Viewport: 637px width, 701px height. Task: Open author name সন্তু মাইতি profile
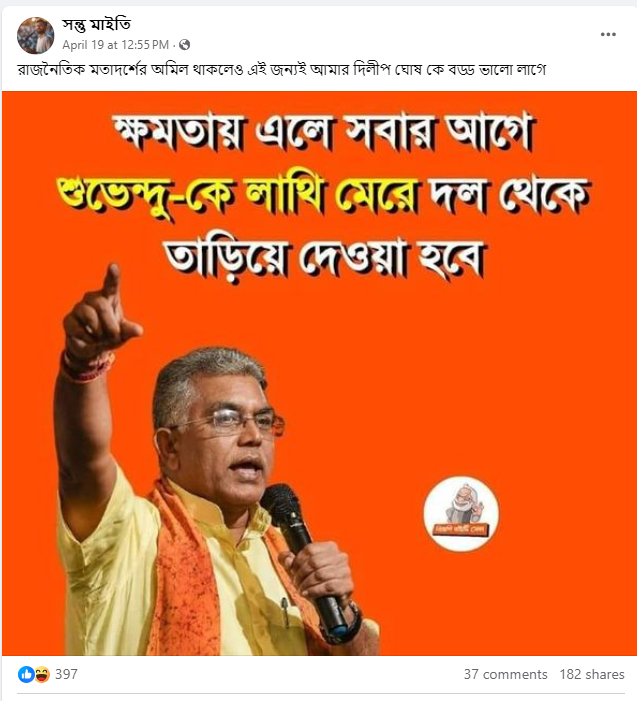[x=97, y=25]
